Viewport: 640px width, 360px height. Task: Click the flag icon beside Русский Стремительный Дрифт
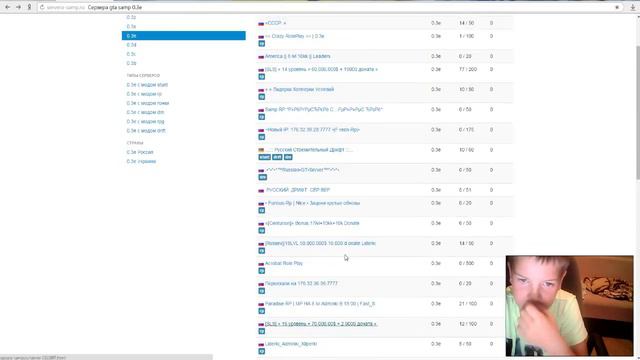(261, 150)
